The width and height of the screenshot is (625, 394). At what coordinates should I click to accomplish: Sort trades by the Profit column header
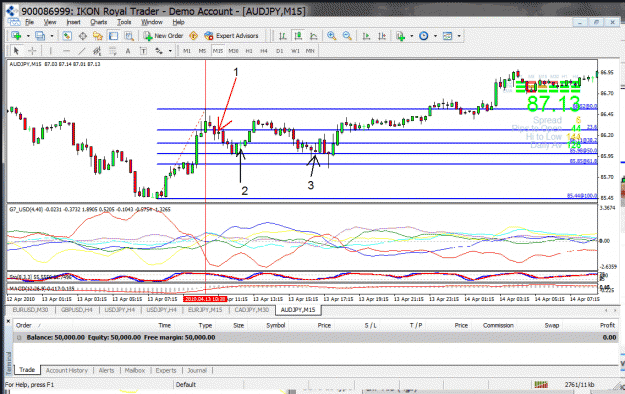pos(607,325)
